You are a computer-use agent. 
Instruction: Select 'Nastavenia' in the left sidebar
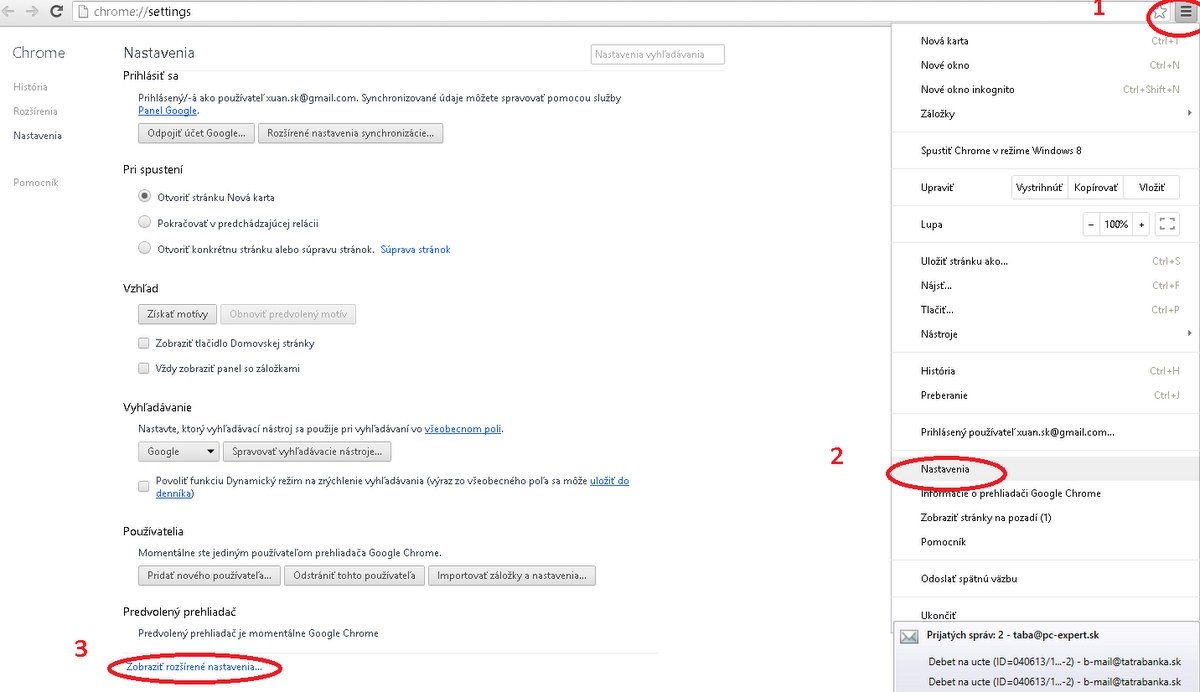click(37, 135)
